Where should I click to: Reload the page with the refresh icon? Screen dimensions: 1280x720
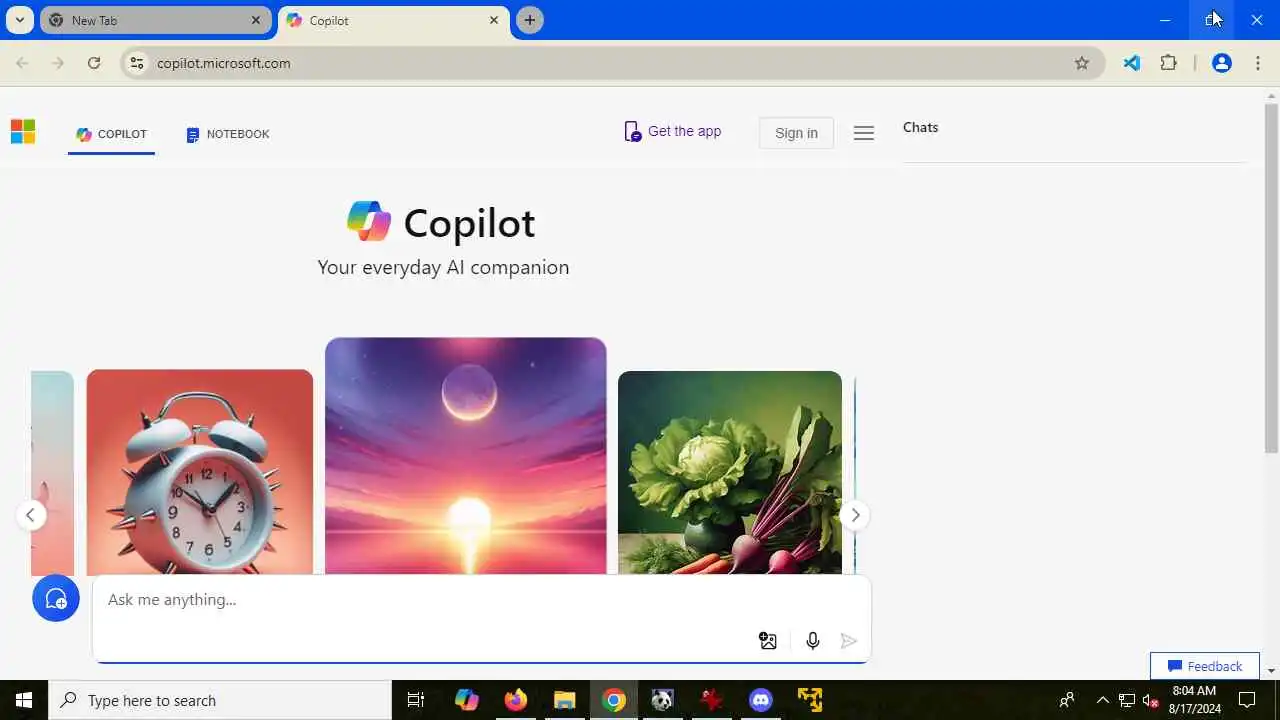point(94,63)
